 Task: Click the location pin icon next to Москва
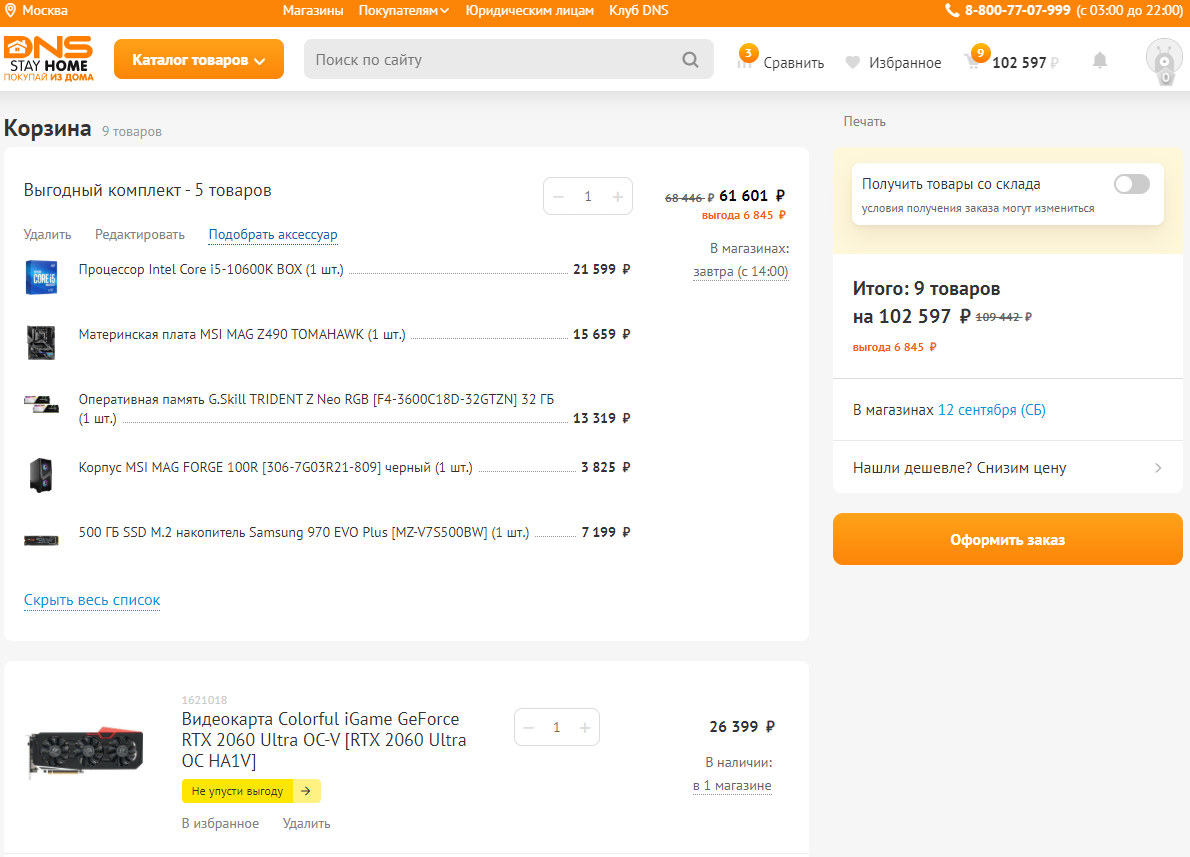11,11
